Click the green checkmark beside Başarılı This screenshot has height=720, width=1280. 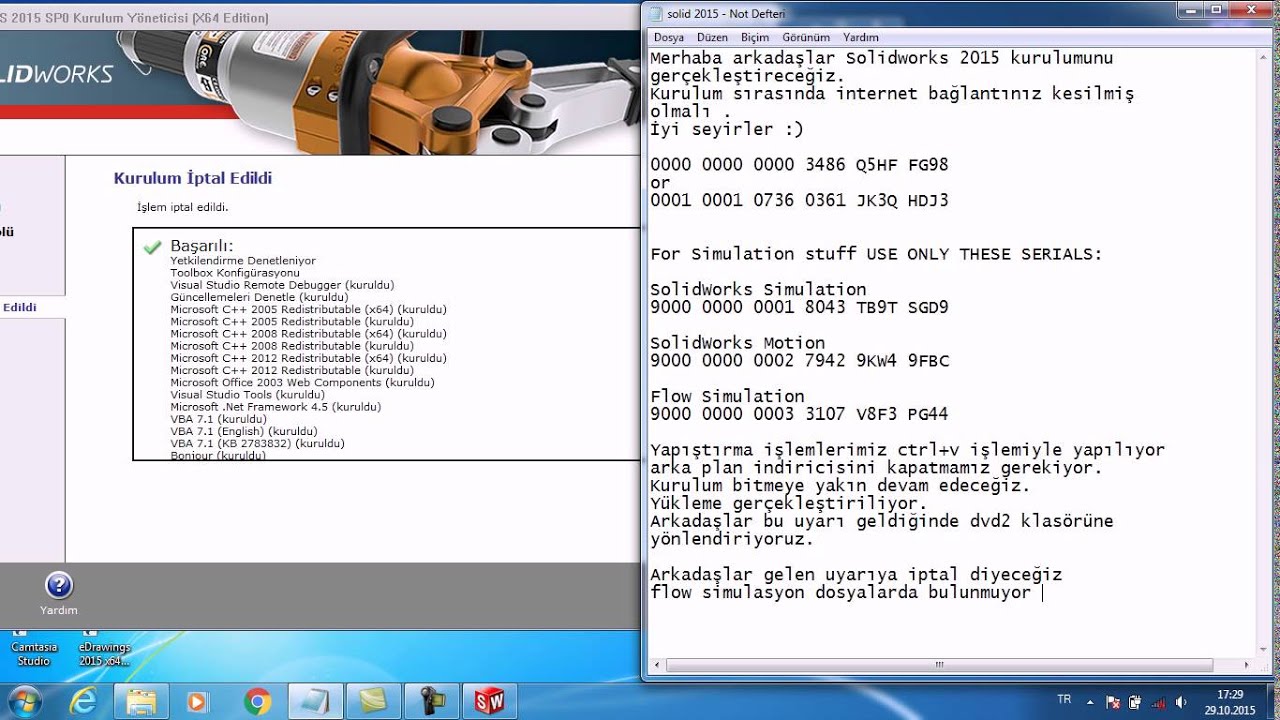(152, 246)
